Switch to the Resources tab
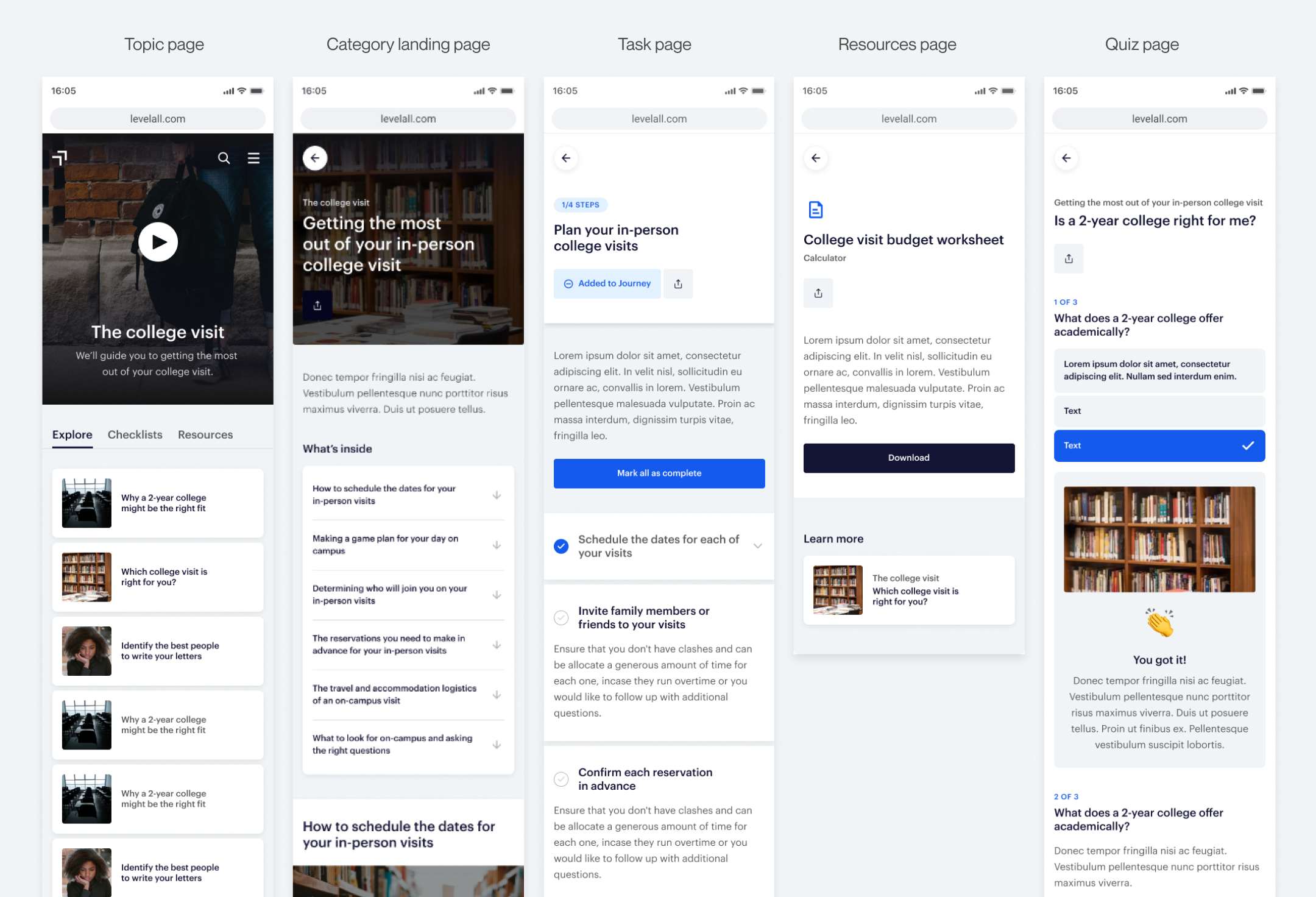Image resolution: width=1316 pixels, height=897 pixels. (205, 434)
